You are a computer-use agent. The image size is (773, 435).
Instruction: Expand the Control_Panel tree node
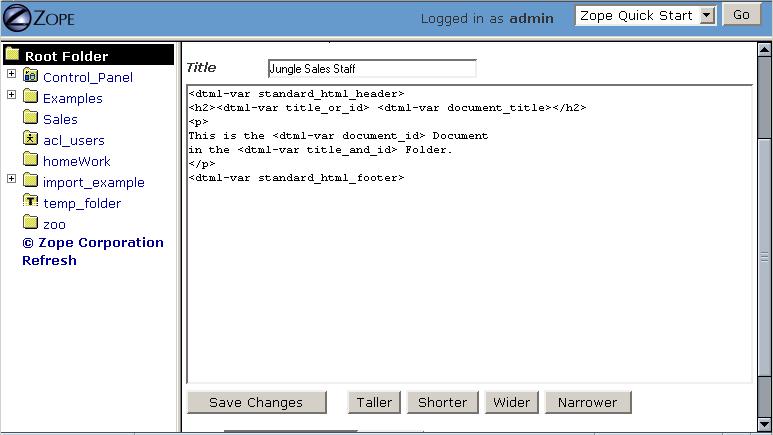(x=11, y=74)
